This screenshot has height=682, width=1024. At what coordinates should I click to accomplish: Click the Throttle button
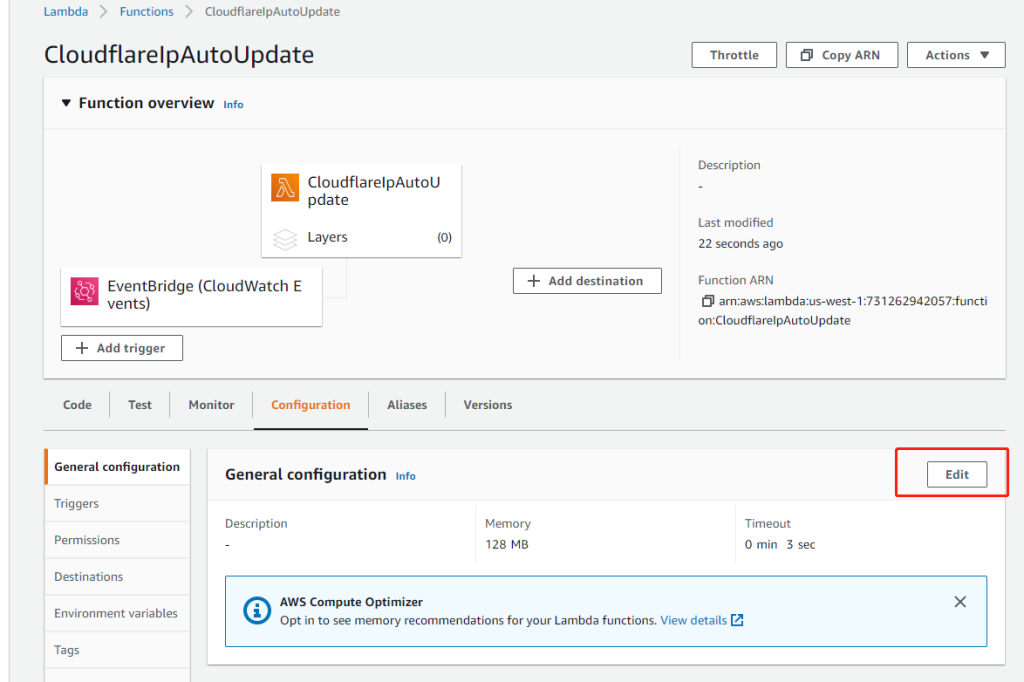click(x=734, y=55)
